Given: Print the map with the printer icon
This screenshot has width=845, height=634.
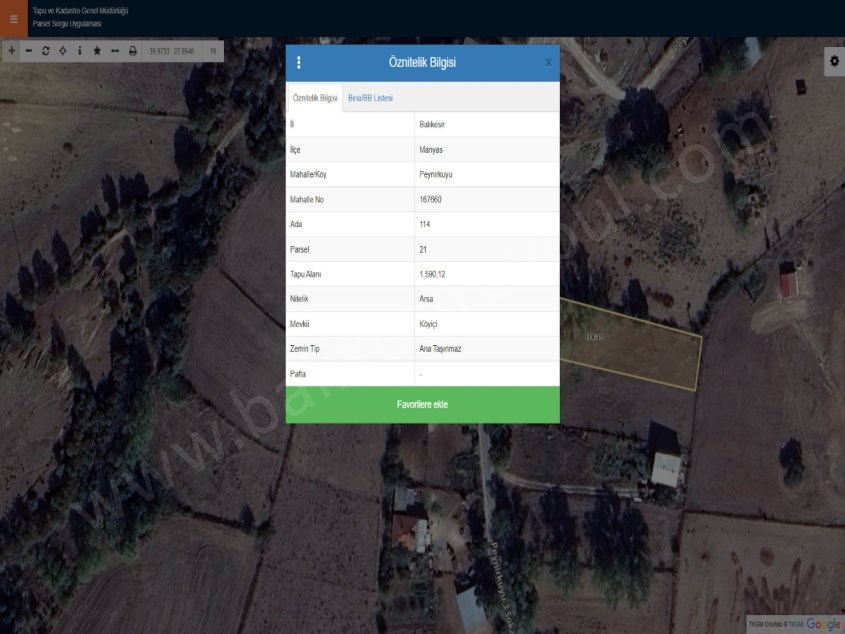Looking at the screenshot, I should pyautogui.click(x=132, y=51).
